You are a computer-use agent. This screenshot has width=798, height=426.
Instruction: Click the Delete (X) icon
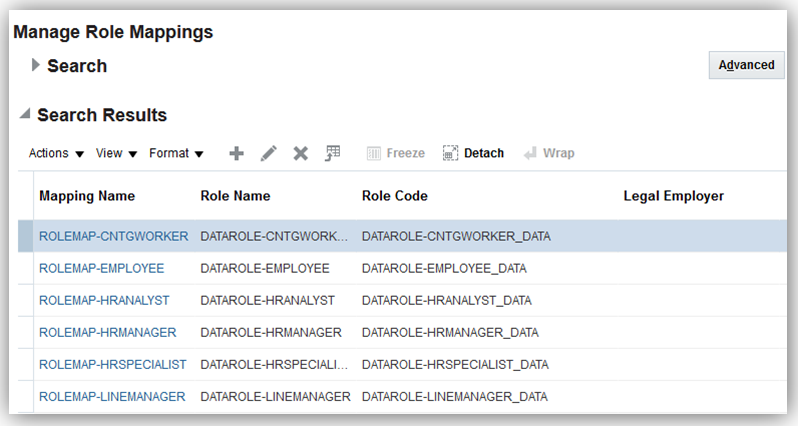point(300,153)
